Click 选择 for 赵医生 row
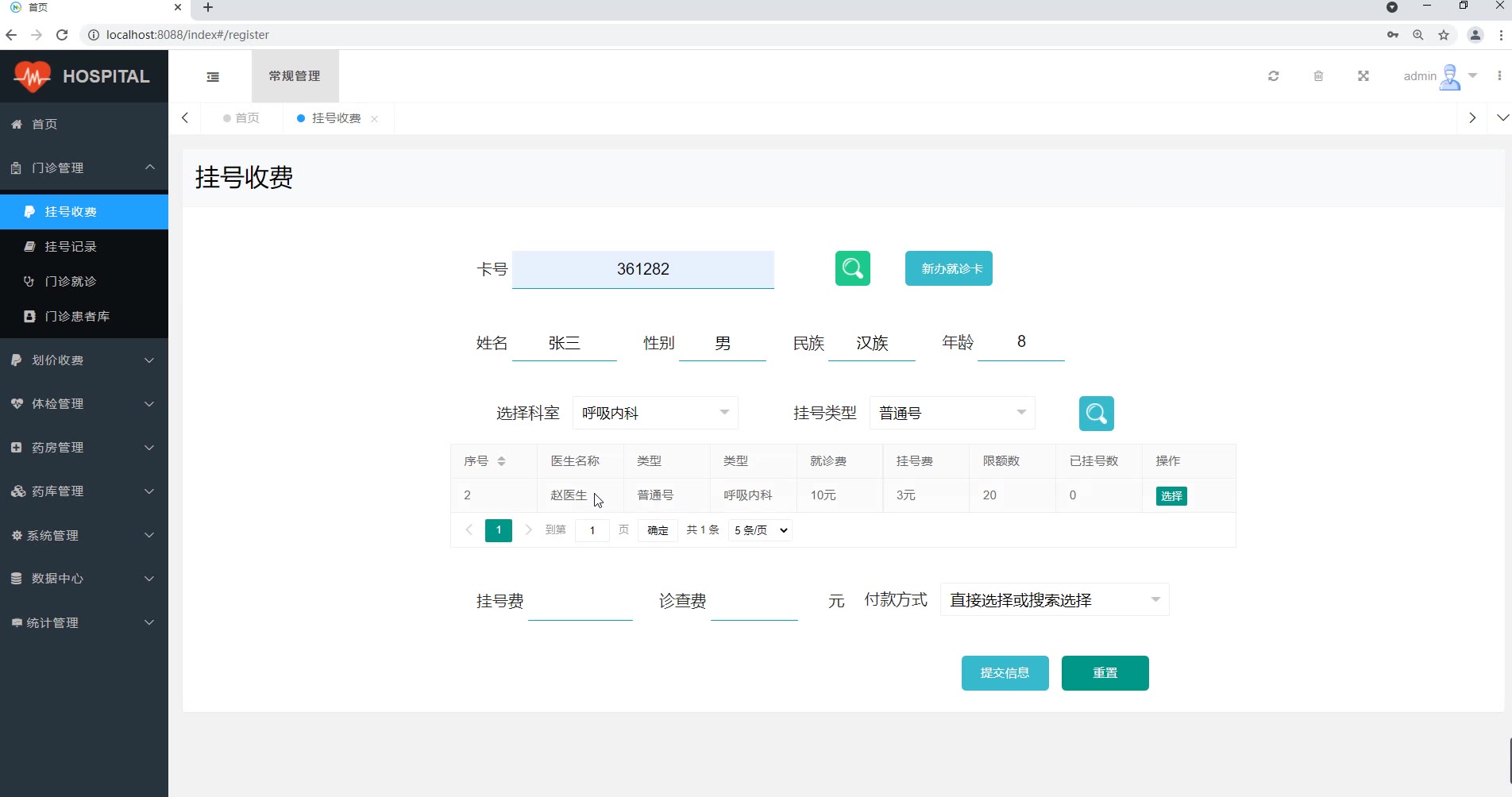This screenshot has height=797, width=1512. pos(1171,496)
